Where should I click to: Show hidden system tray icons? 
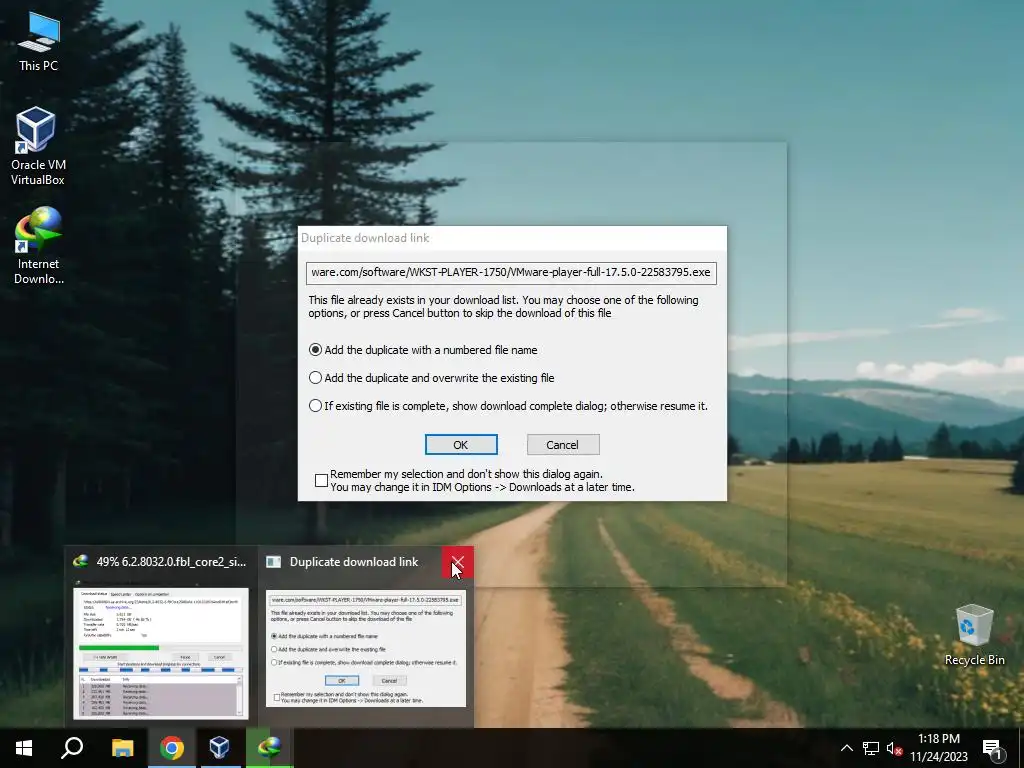(846, 748)
